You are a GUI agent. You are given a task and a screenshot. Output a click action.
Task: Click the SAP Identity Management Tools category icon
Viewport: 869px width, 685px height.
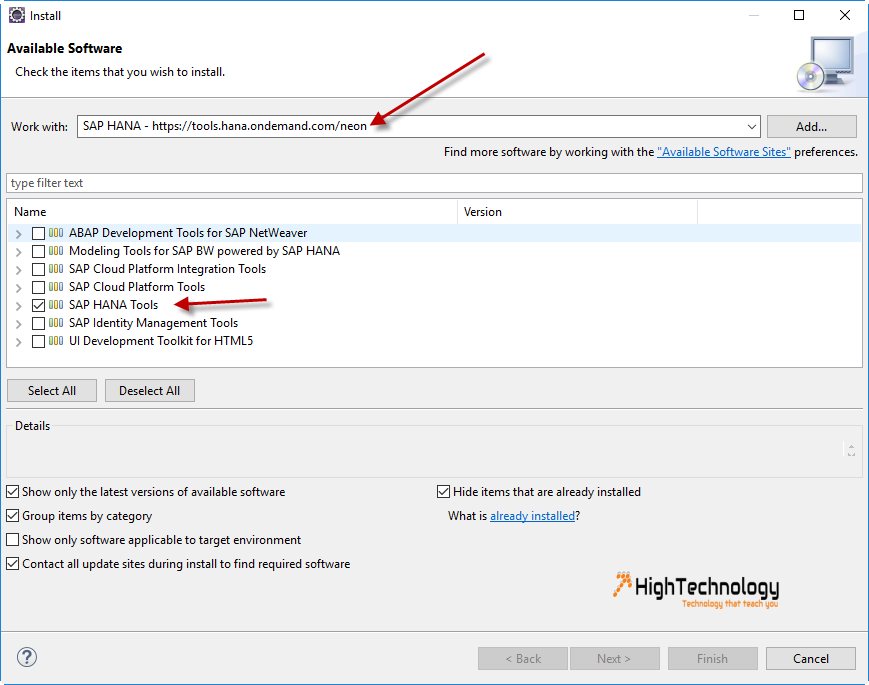pyautogui.click(x=56, y=323)
